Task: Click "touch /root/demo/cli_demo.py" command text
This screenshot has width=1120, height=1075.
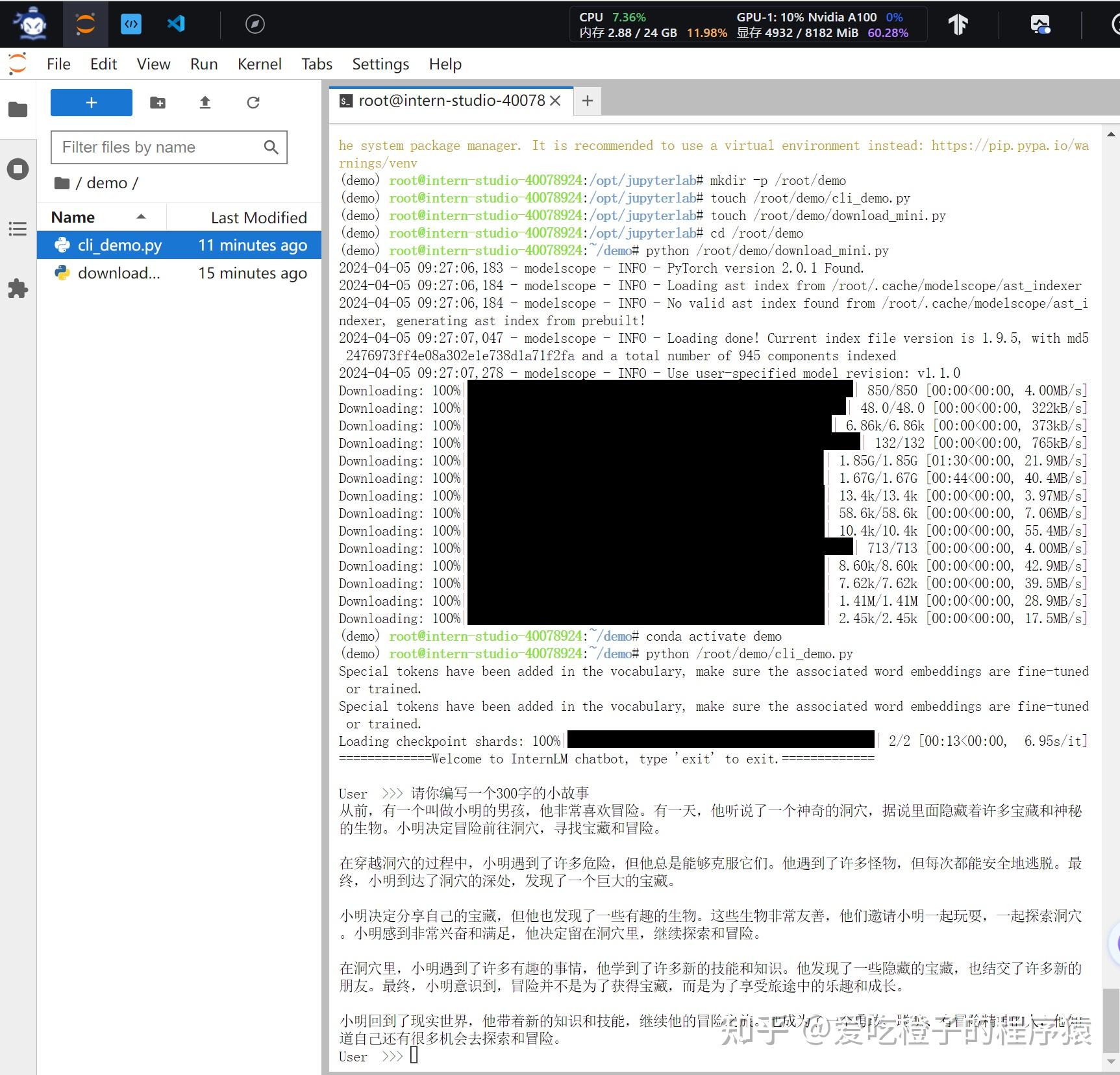Action: [810, 198]
